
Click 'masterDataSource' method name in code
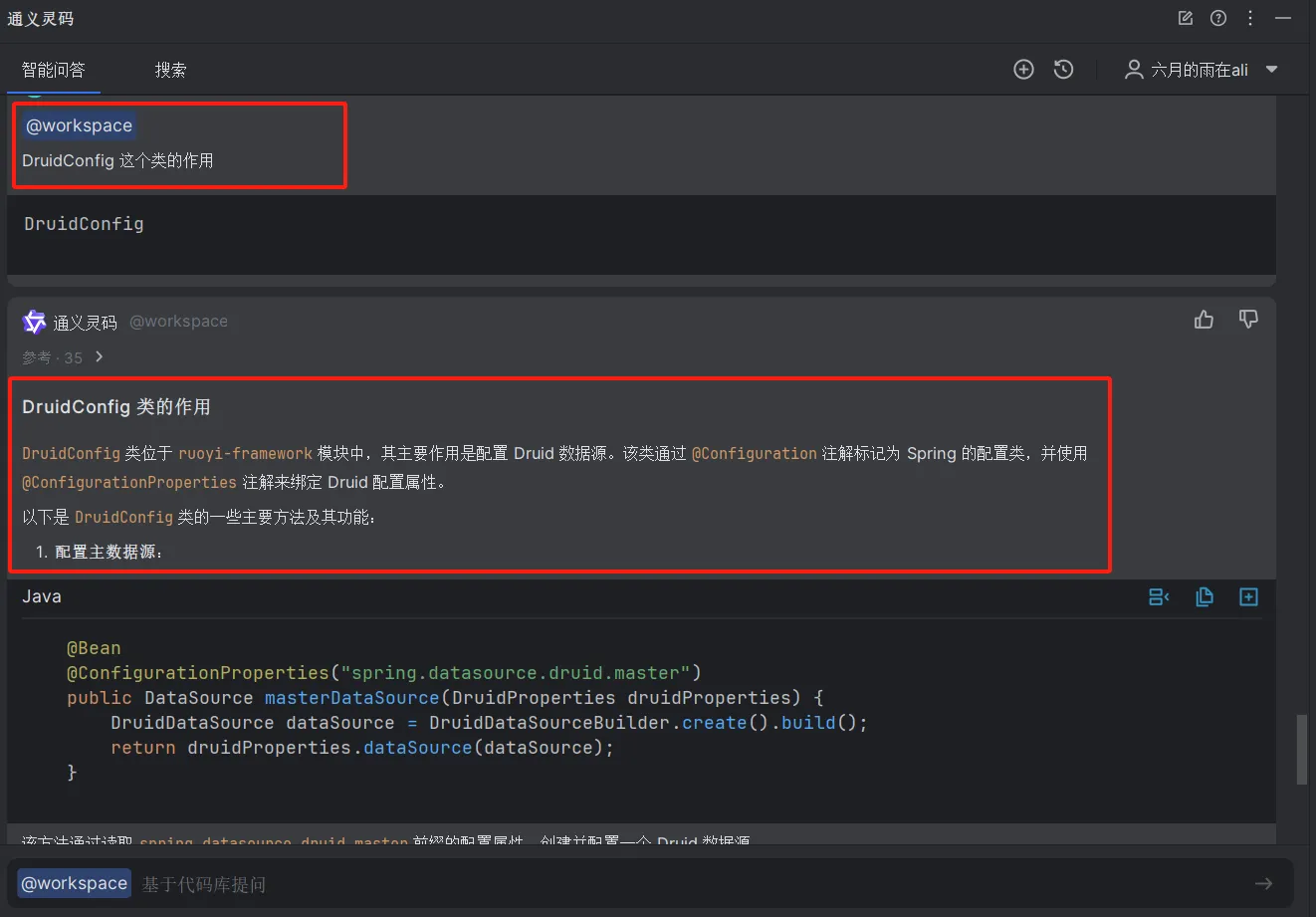pyautogui.click(x=351, y=697)
